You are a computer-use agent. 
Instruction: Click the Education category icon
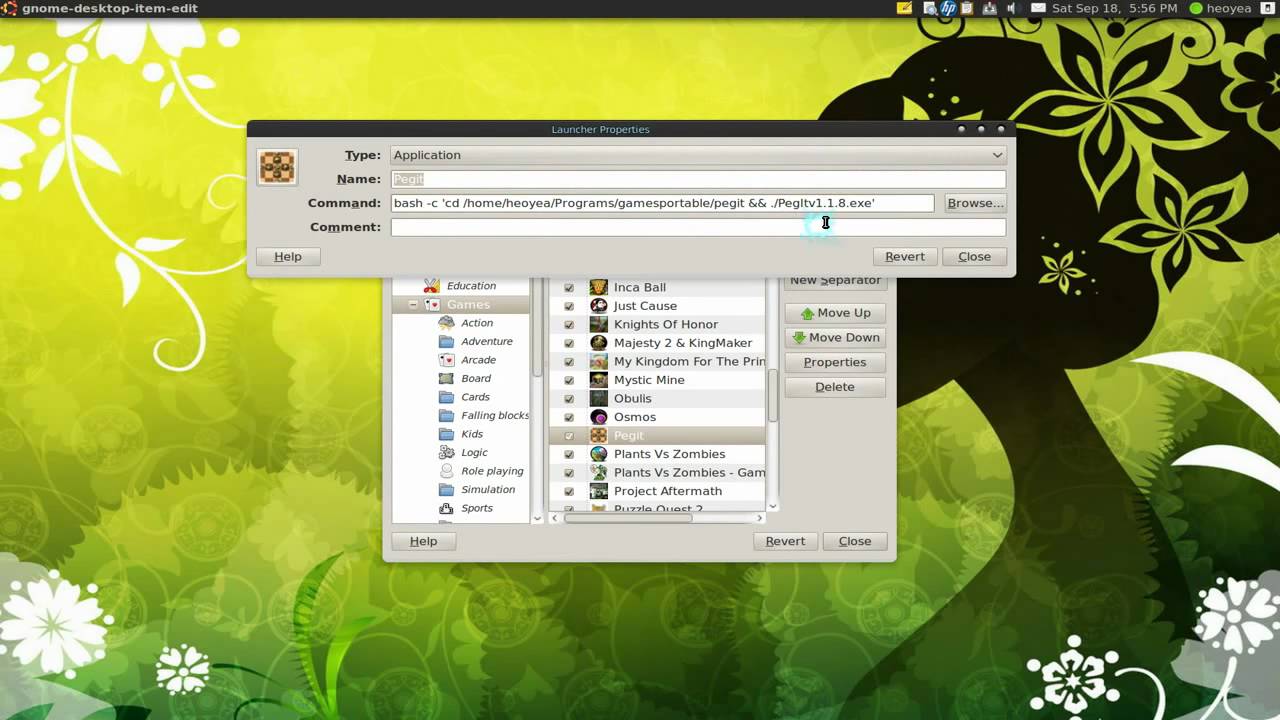pyautogui.click(x=432, y=286)
